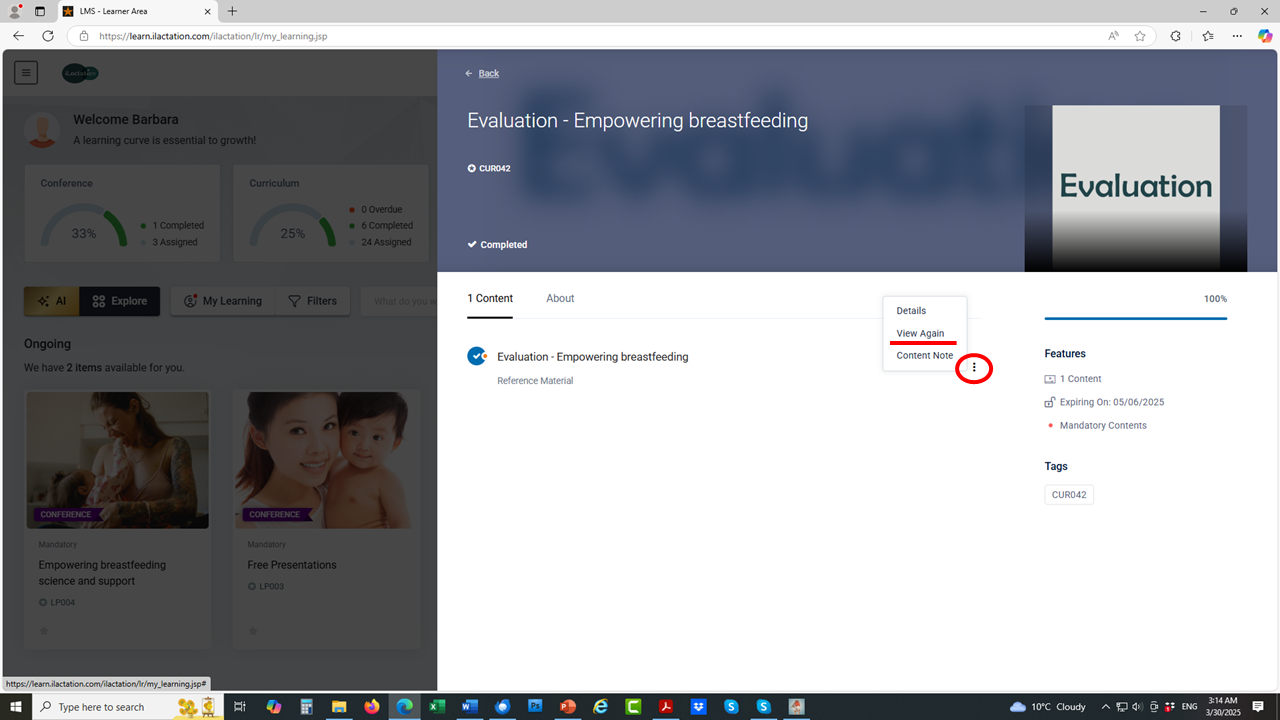Viewport: 1280px width, 720px height.
Task: Open the browser Settings and more menu
Action: (1237, 36)
